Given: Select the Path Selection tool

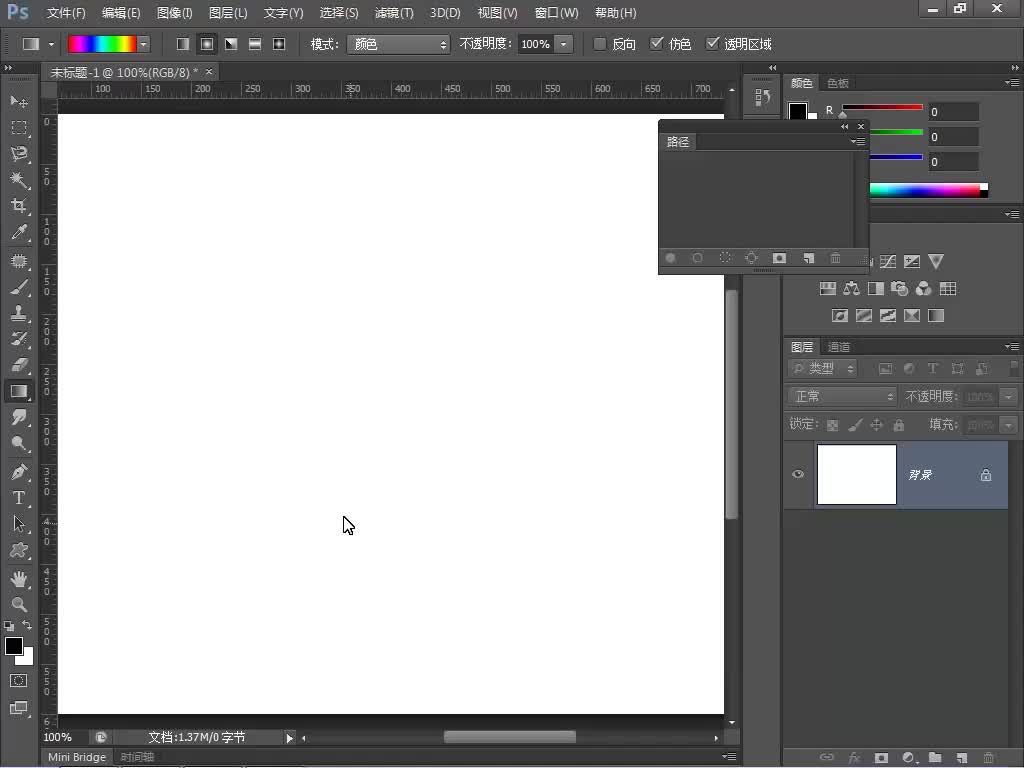Looking at the screenshot, I should coord(19,524).
